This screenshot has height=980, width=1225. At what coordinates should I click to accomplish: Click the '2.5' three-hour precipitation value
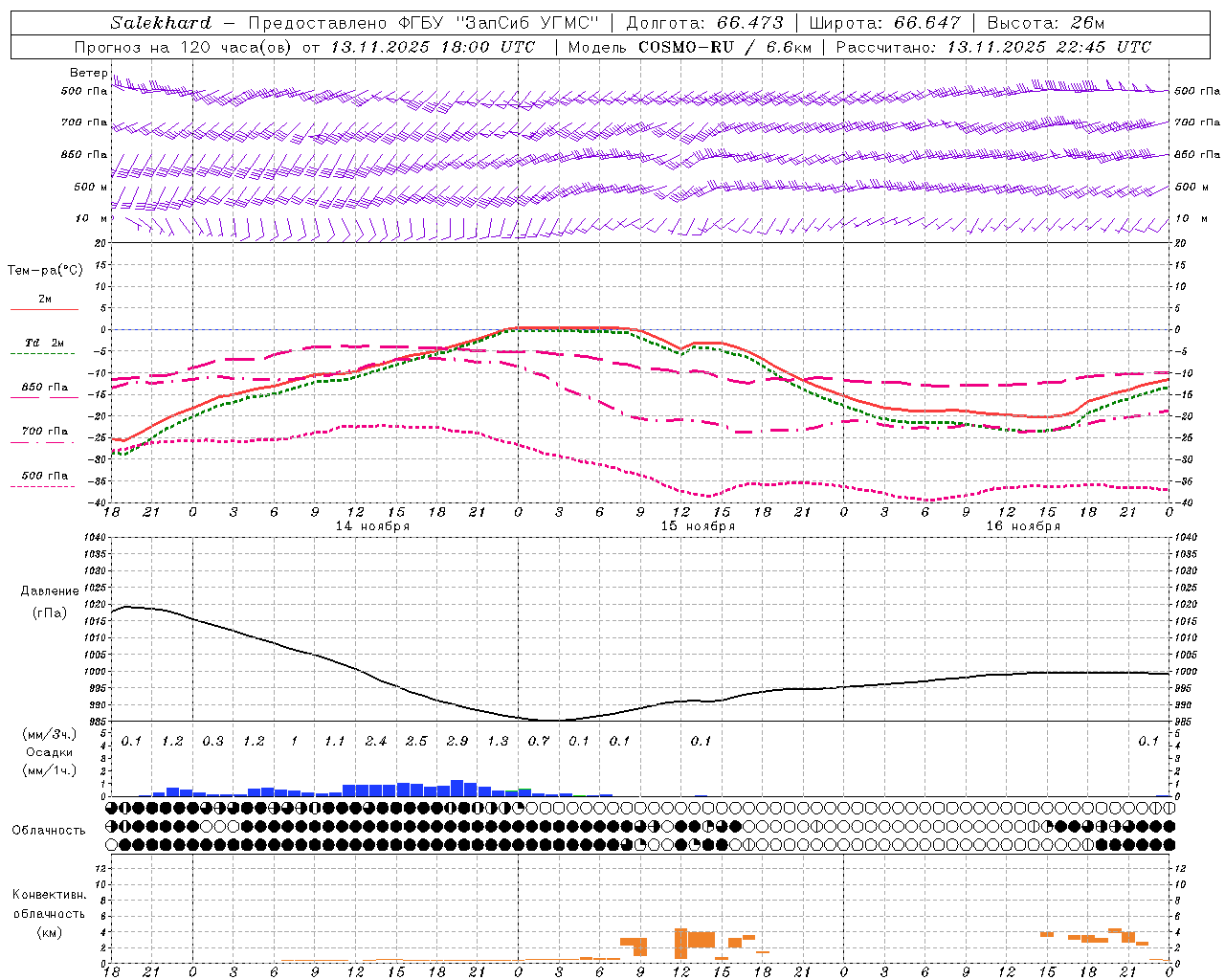pyautogui.click(x=416, y=742)
